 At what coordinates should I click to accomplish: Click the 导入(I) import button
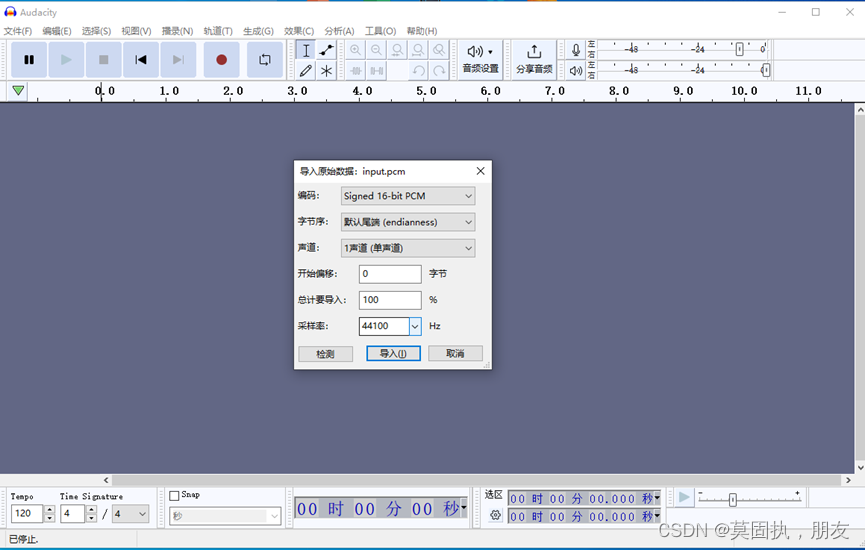[x=393, y=354]
